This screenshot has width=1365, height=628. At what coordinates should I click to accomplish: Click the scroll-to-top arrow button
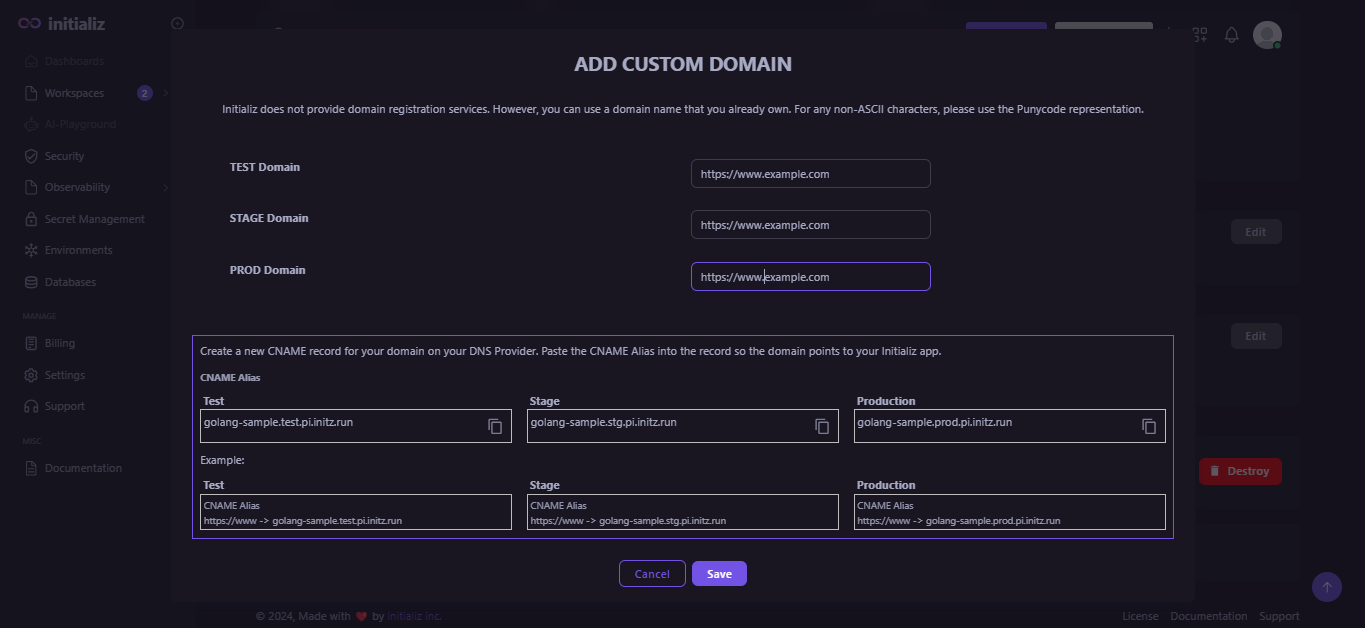click(1327, 587)
